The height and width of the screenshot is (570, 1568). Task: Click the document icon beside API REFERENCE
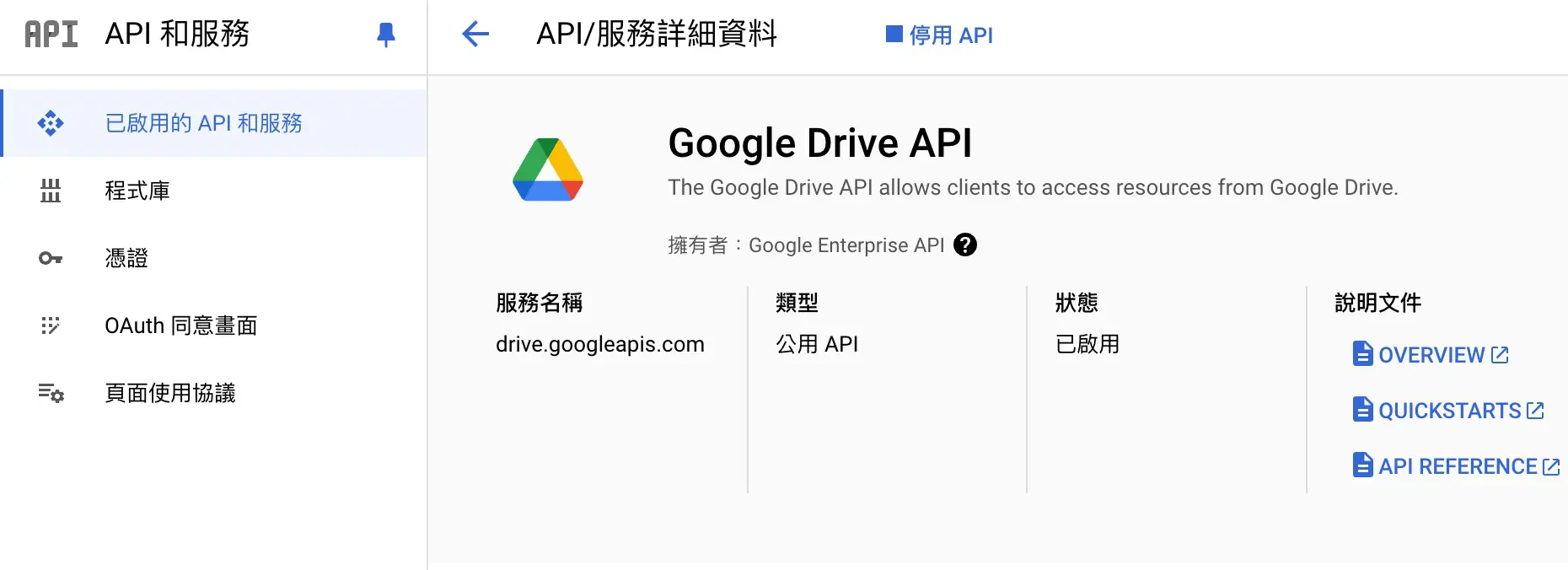click(x=1362, y=465)
